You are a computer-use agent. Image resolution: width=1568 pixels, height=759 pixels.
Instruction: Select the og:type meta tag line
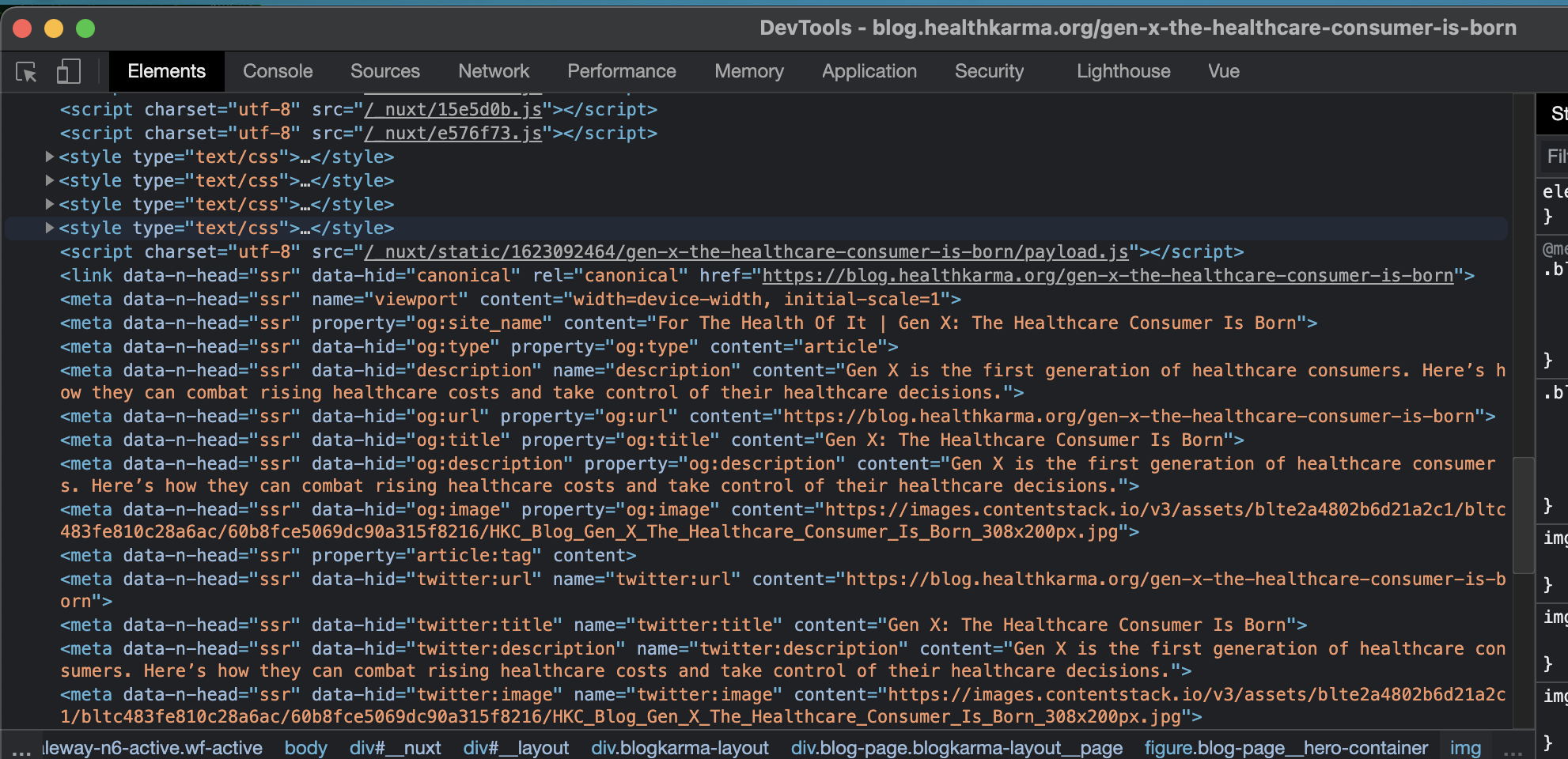tap(479, 346)
